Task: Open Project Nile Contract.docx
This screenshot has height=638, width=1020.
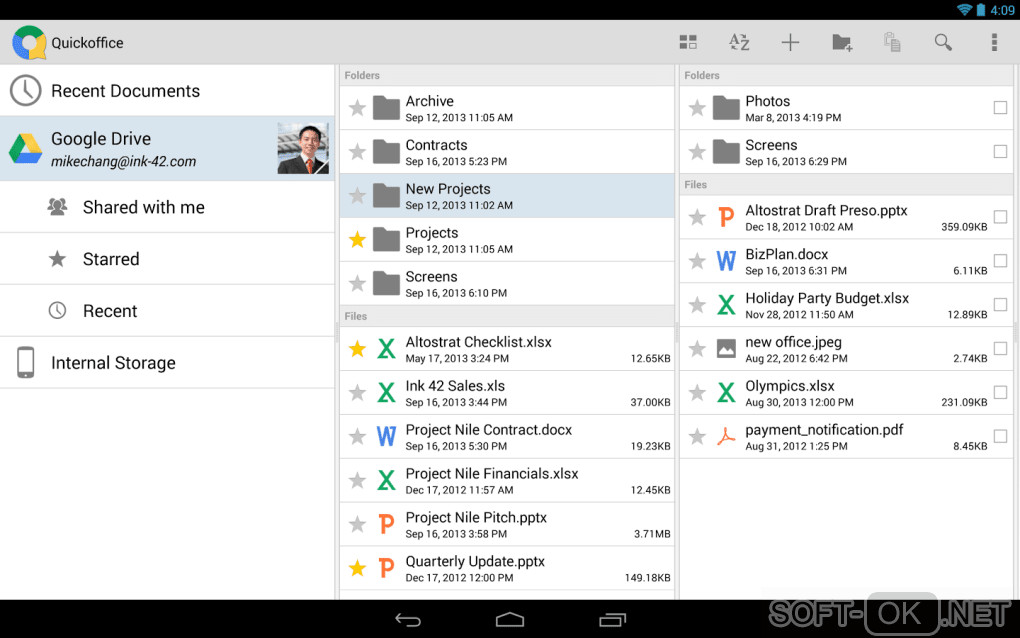Action: (x=507, y=436)
